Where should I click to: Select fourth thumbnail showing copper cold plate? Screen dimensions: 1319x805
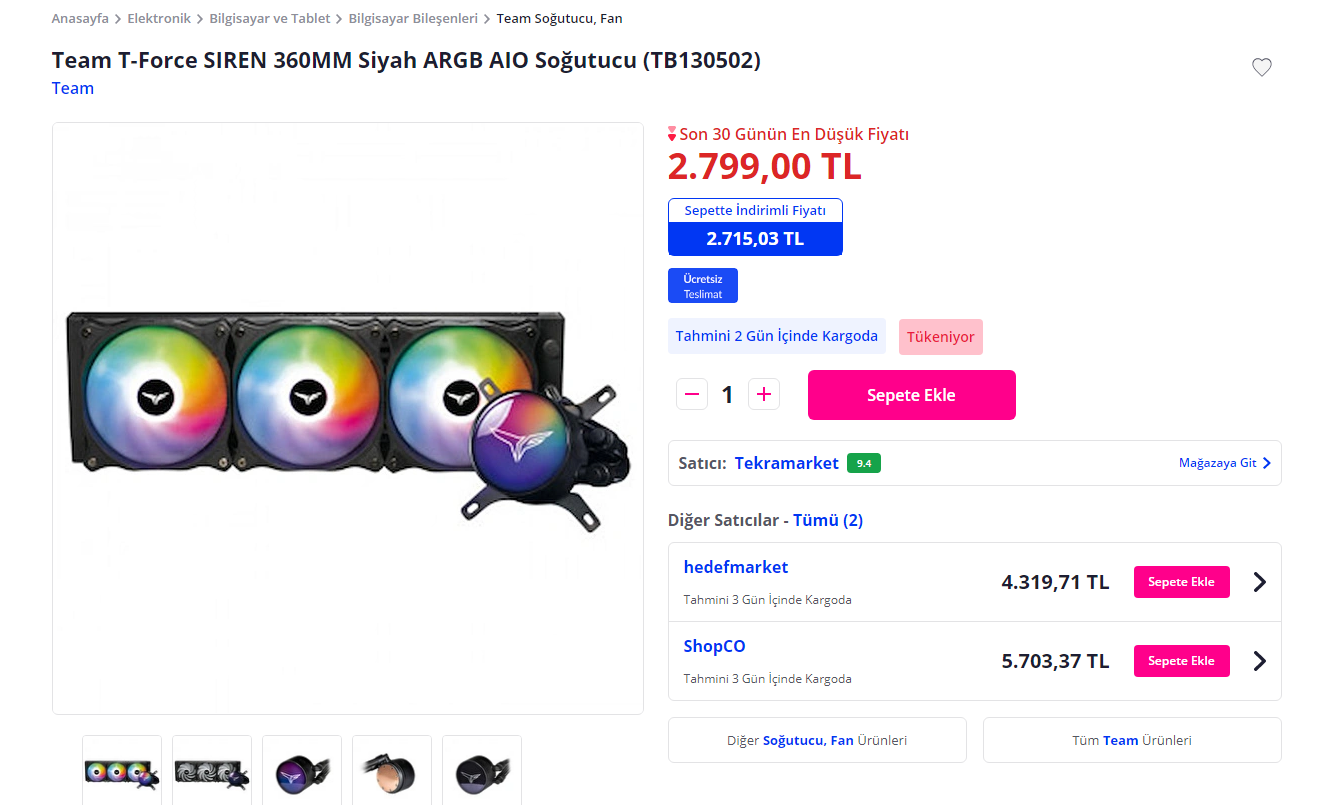[392, 771]
